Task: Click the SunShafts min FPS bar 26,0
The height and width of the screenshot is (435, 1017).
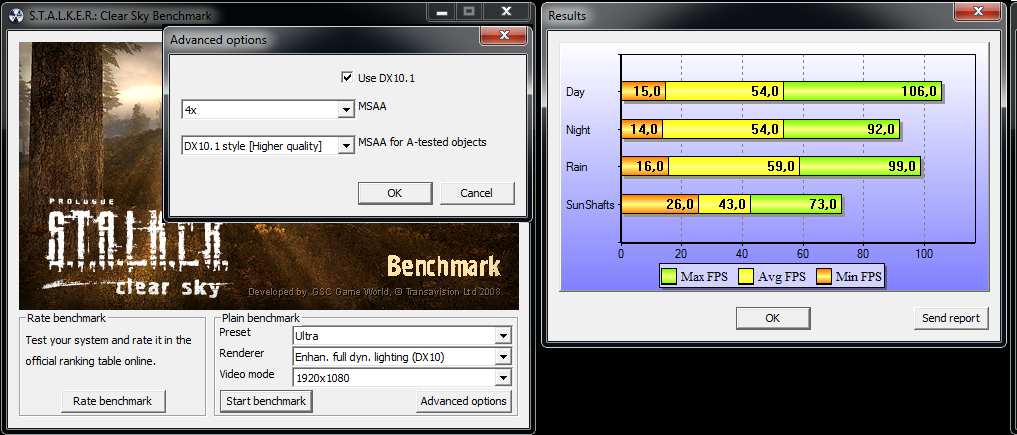Action: tap(660, 205)
